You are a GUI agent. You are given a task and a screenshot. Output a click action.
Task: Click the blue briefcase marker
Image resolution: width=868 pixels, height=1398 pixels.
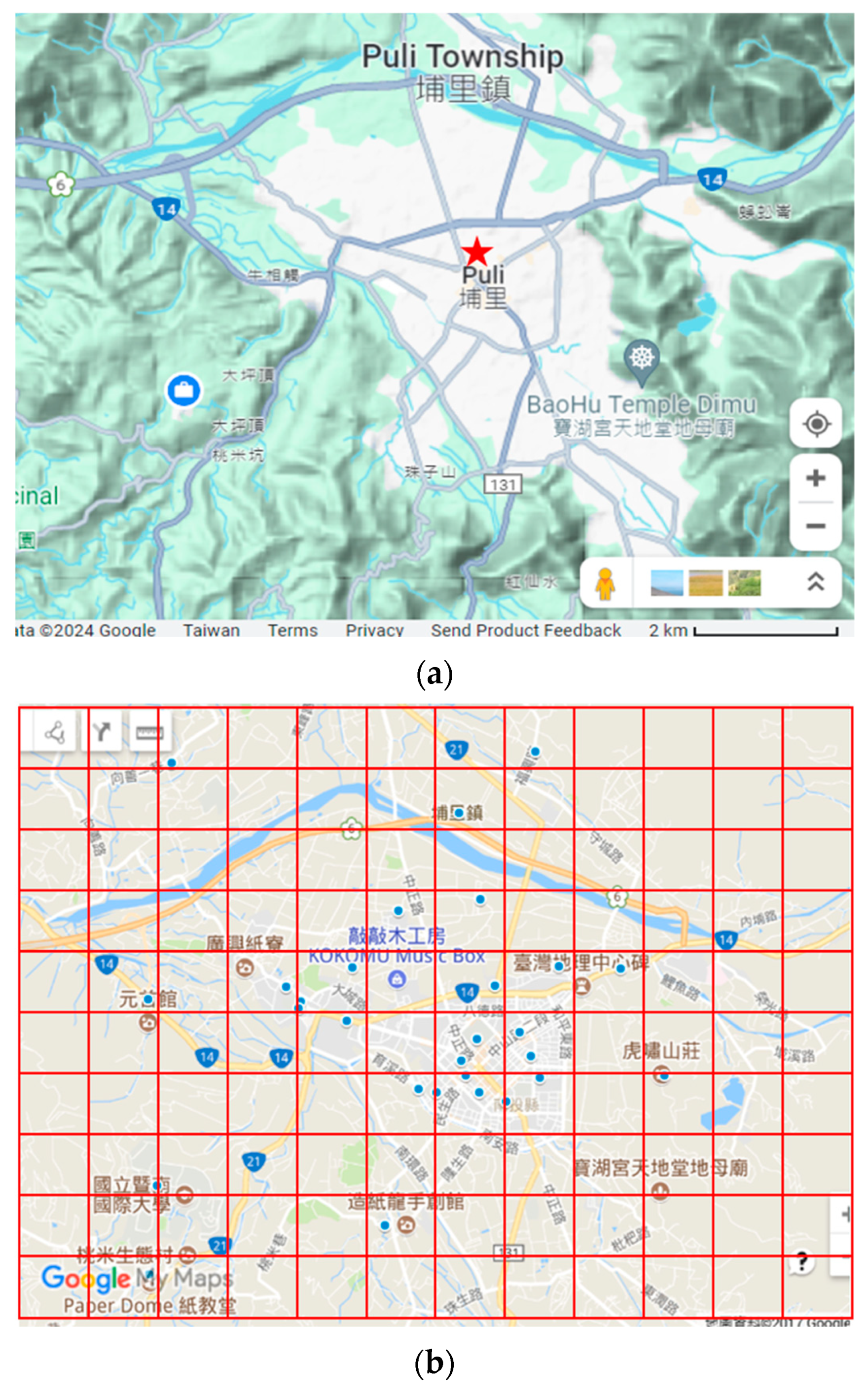point(183,390)
